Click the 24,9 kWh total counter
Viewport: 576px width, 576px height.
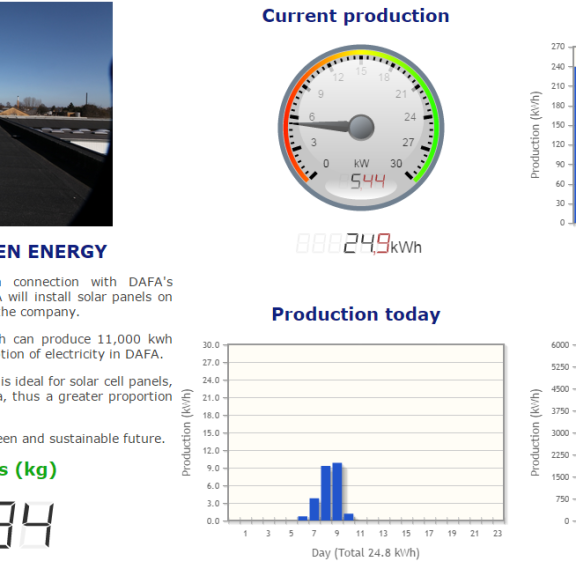(x=366, y=244)
